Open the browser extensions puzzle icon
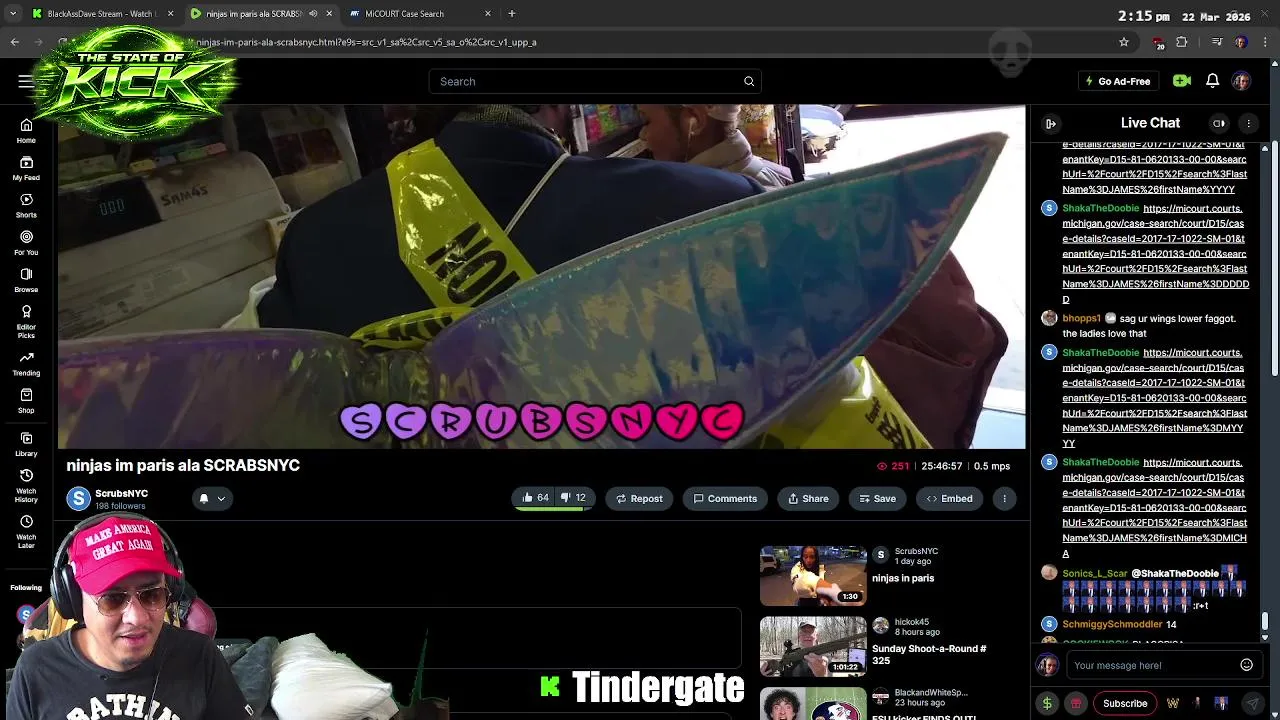 point(1181,42)
